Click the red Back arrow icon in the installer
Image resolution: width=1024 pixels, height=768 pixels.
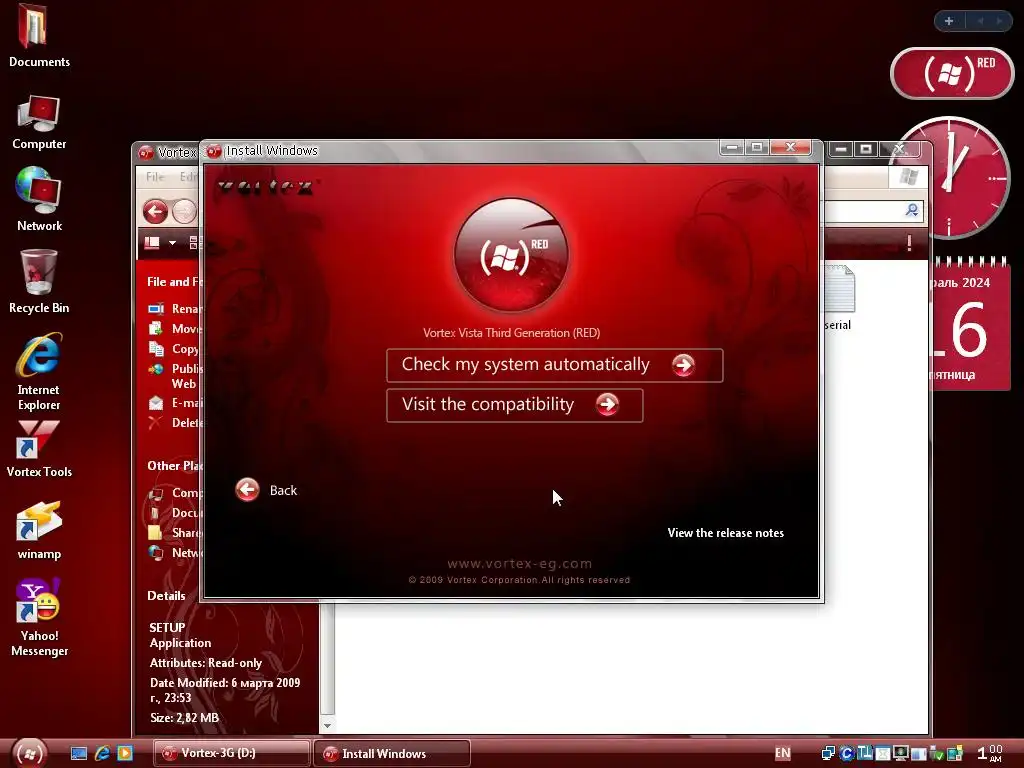248,489
